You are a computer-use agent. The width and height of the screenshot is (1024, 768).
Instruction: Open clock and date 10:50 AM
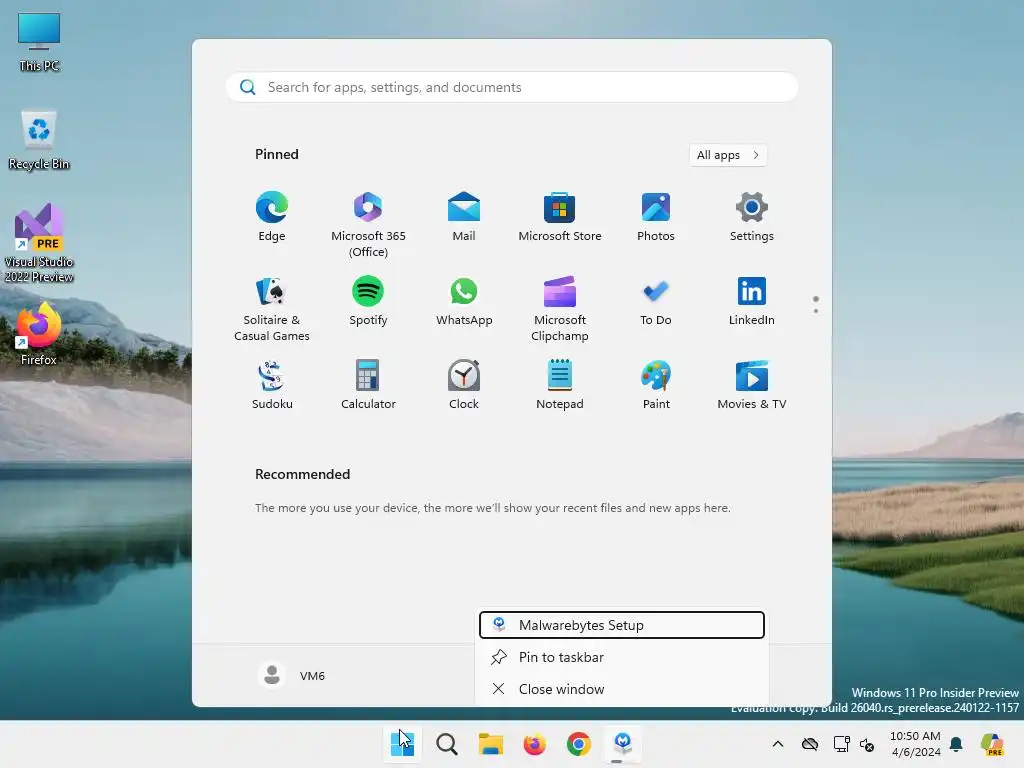(x=915, y=744)
